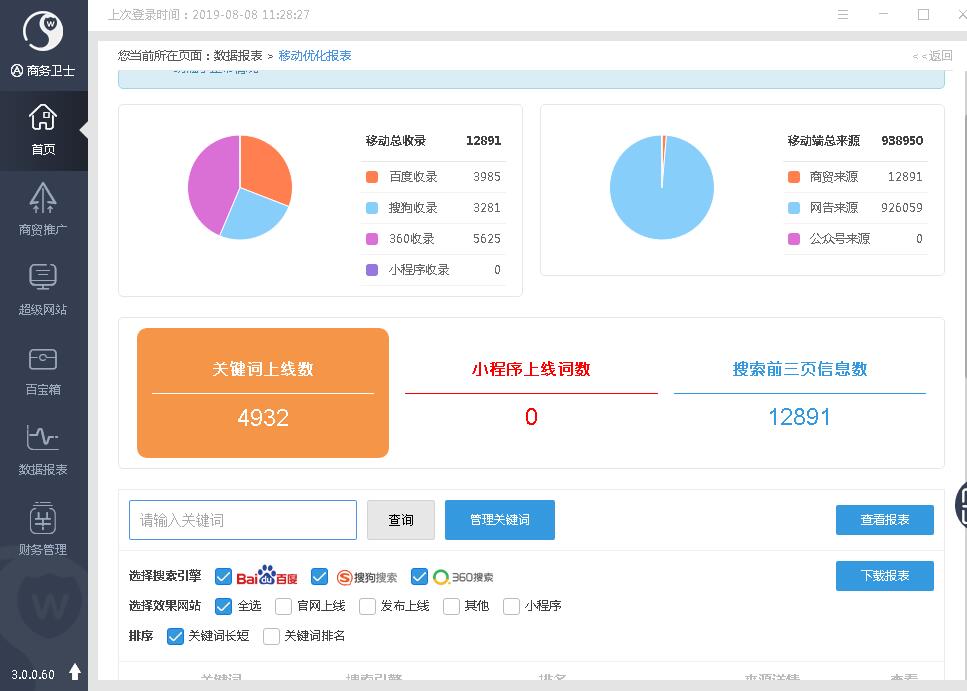967x691 pixels.
Task: Click the 管理关键词 button
Action: tap(499, 520)
